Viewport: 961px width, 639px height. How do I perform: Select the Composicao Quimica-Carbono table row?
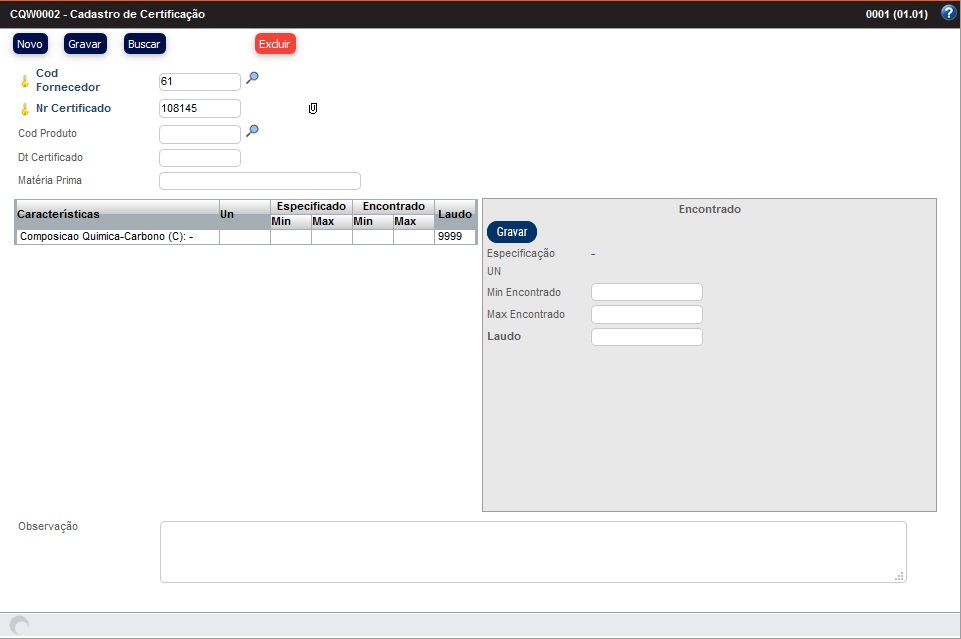[x=117, y=237]
